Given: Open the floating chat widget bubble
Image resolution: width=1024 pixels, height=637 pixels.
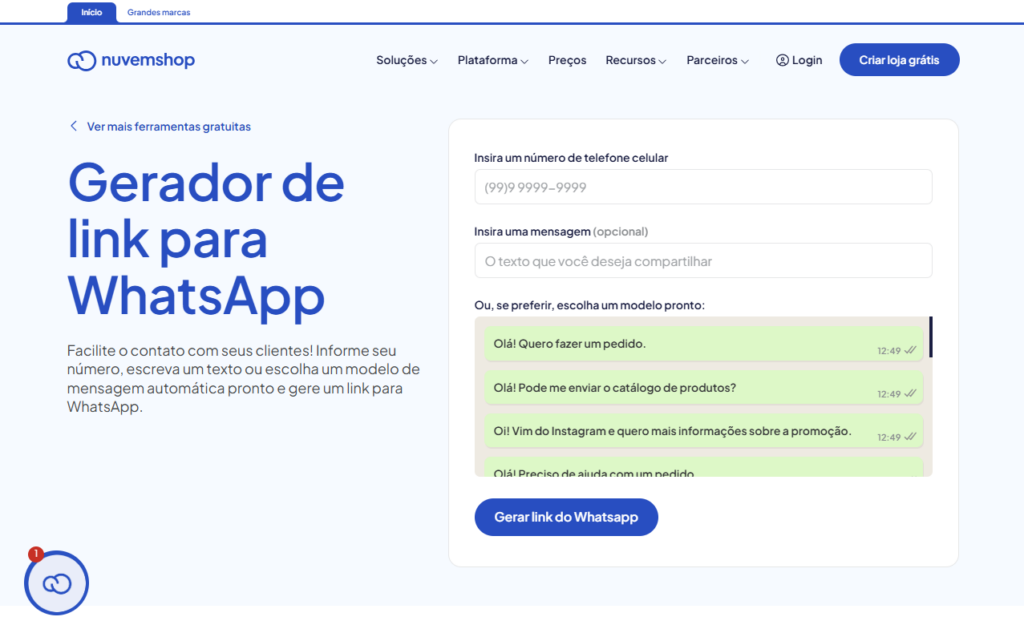Looking at the screenshot, I should click(x=57, y=583).
